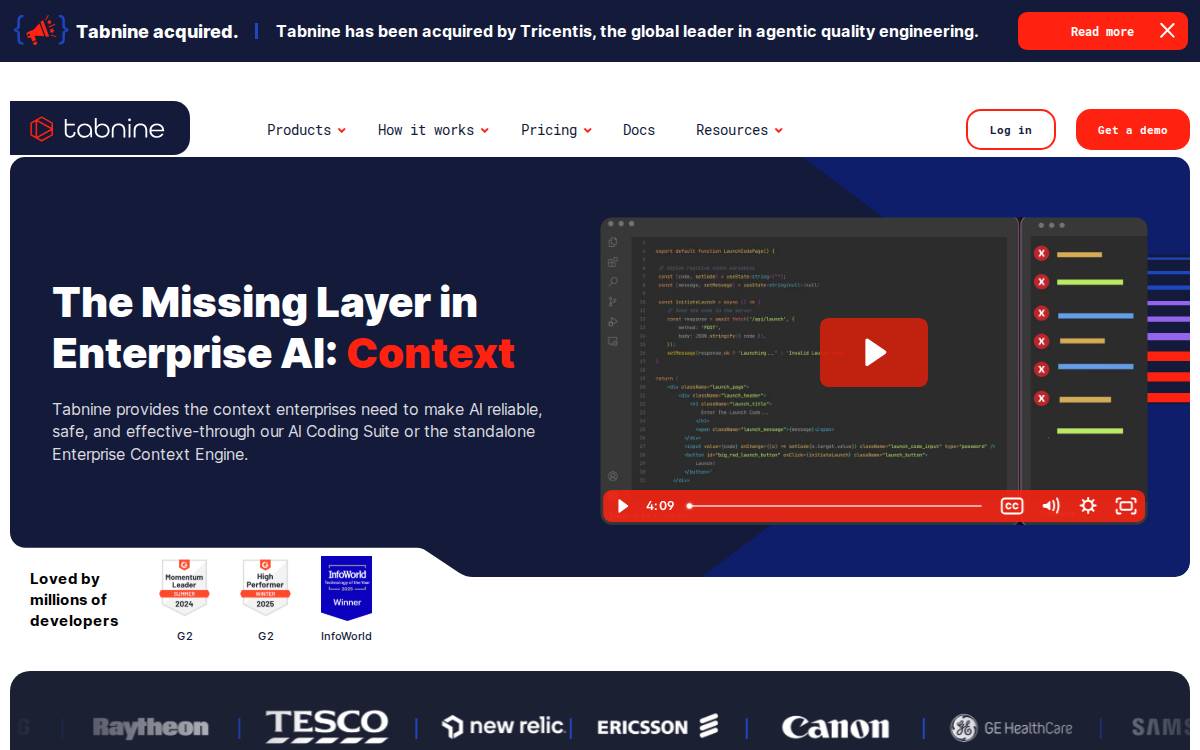Viewport: 1200px width, 750px height.
Task: Expand the Products dropdown chevron
Action: point(341,131)
